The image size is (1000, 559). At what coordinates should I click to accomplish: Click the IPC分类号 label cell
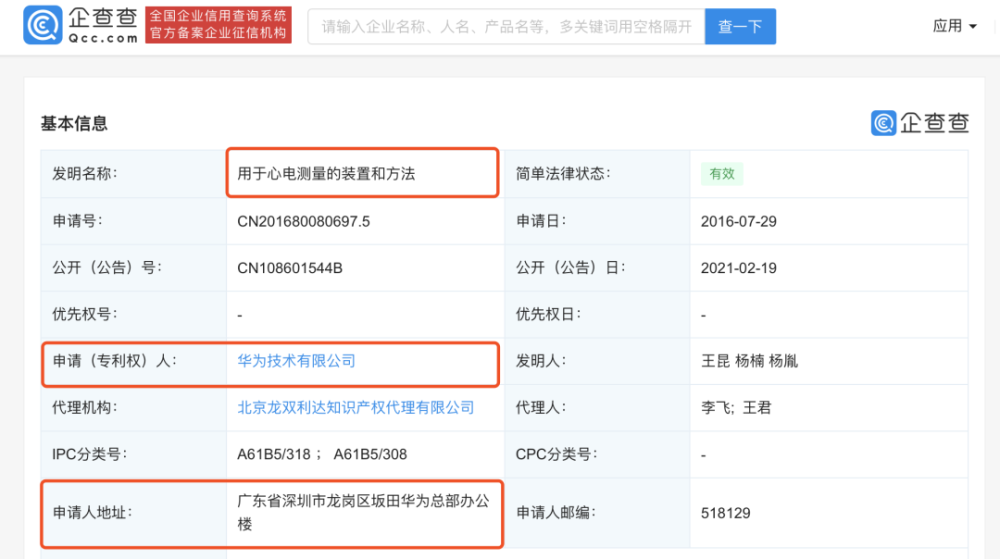(x=134, y=454)
